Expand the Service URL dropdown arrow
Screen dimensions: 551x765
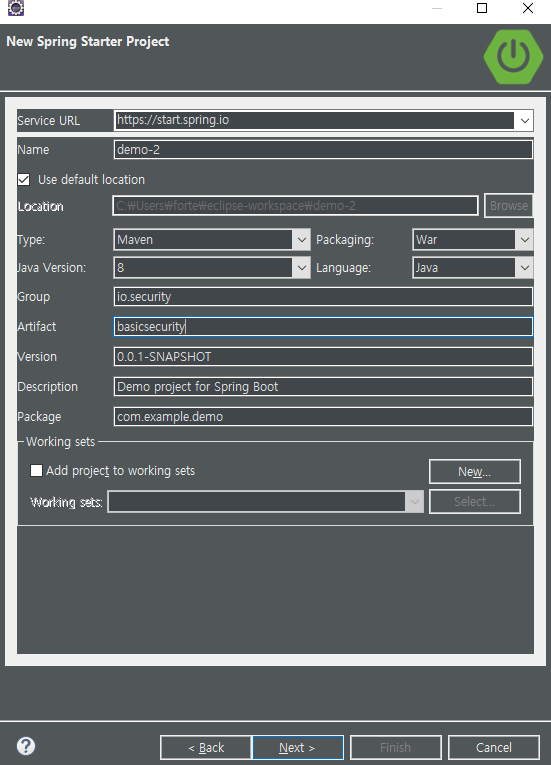pos(525,121)
